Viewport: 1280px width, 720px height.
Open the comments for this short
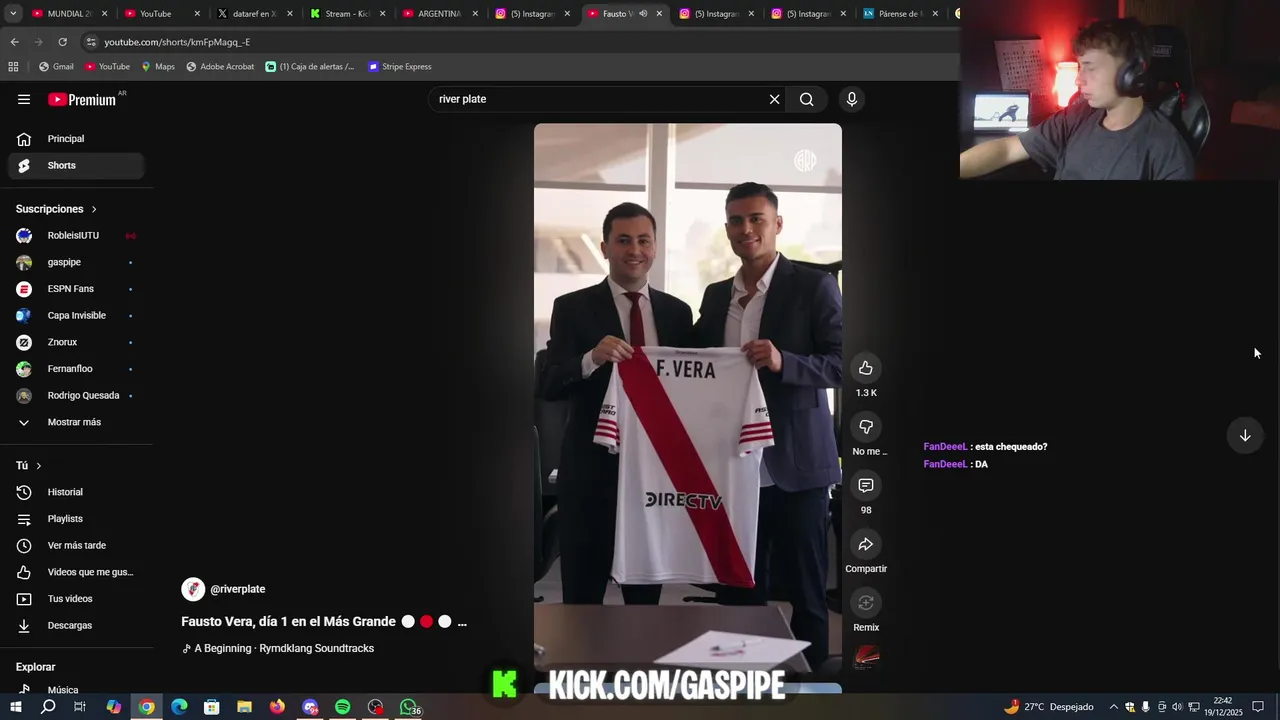(866, 486)
